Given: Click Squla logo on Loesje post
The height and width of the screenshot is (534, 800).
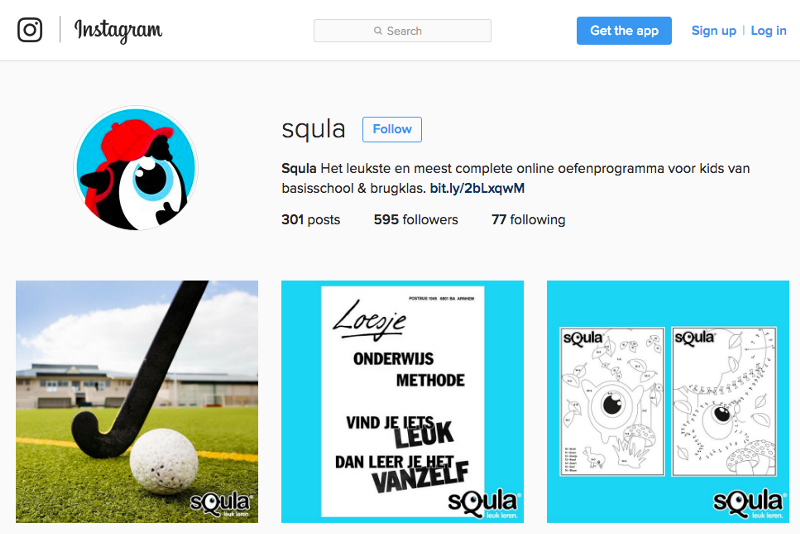Looking at the screenshot, I should coord(483,504).
